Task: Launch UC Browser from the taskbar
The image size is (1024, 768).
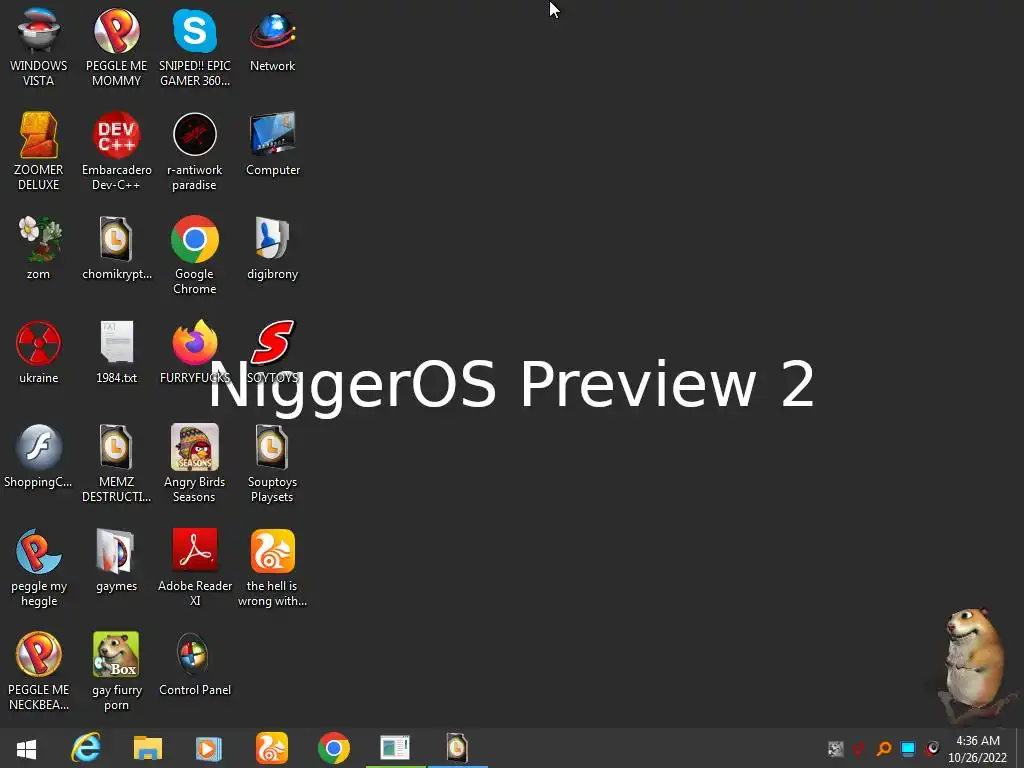Action: click(272, 748)
